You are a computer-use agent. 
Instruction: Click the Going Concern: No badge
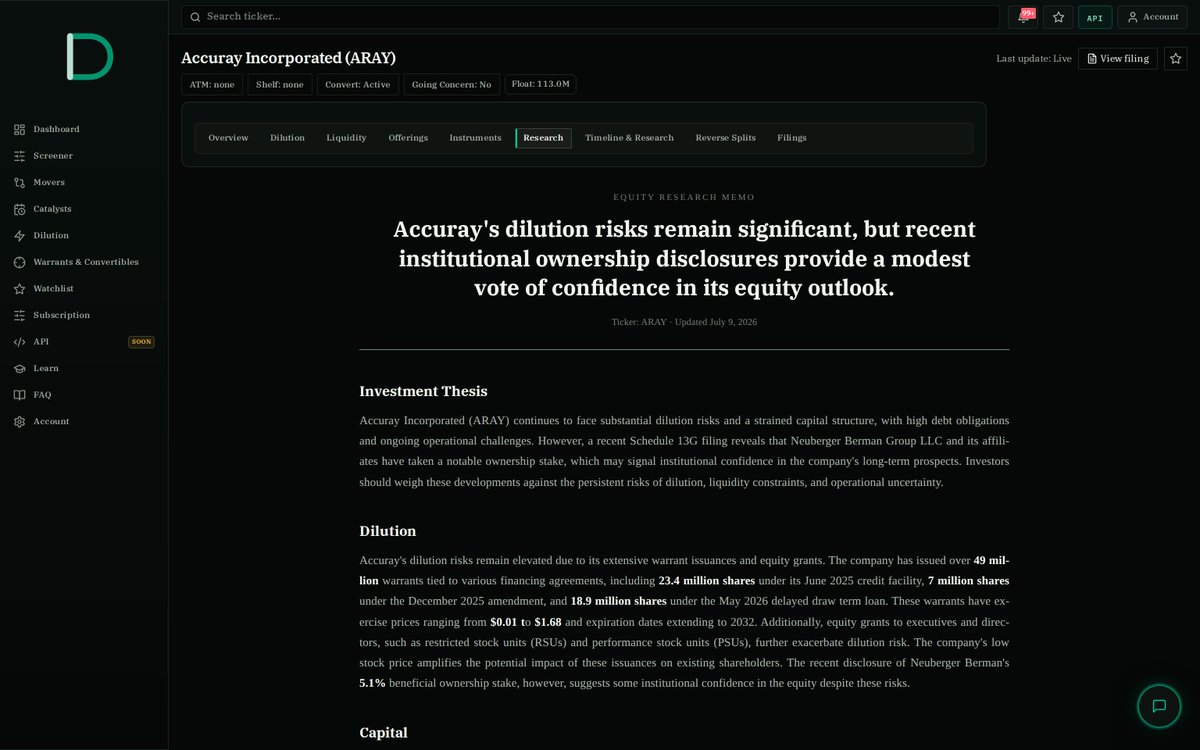(x=452, y=85)
